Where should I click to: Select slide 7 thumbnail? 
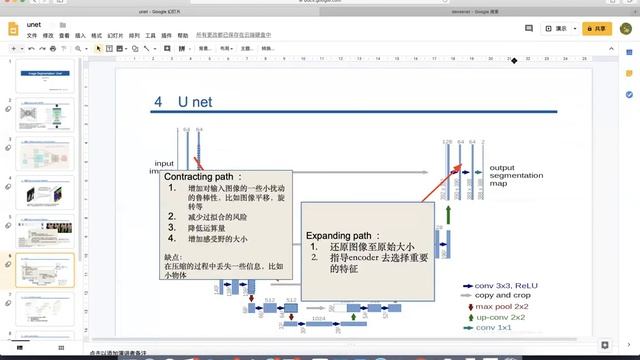45,309
